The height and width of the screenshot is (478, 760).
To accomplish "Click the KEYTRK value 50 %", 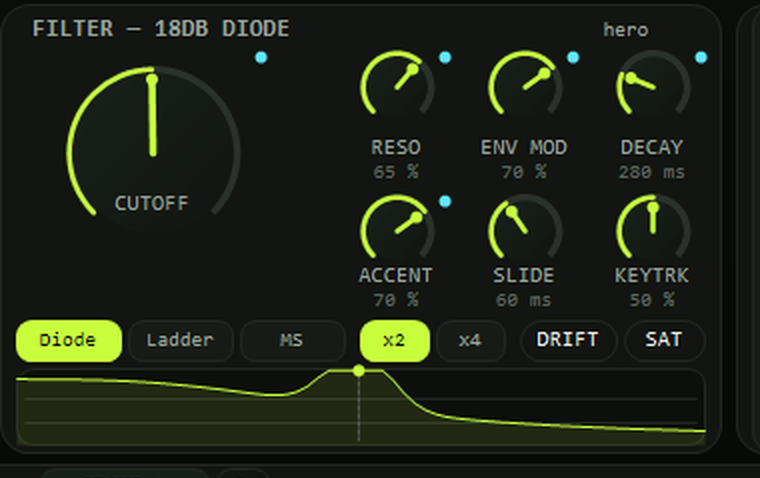I will tap(652, 300).
